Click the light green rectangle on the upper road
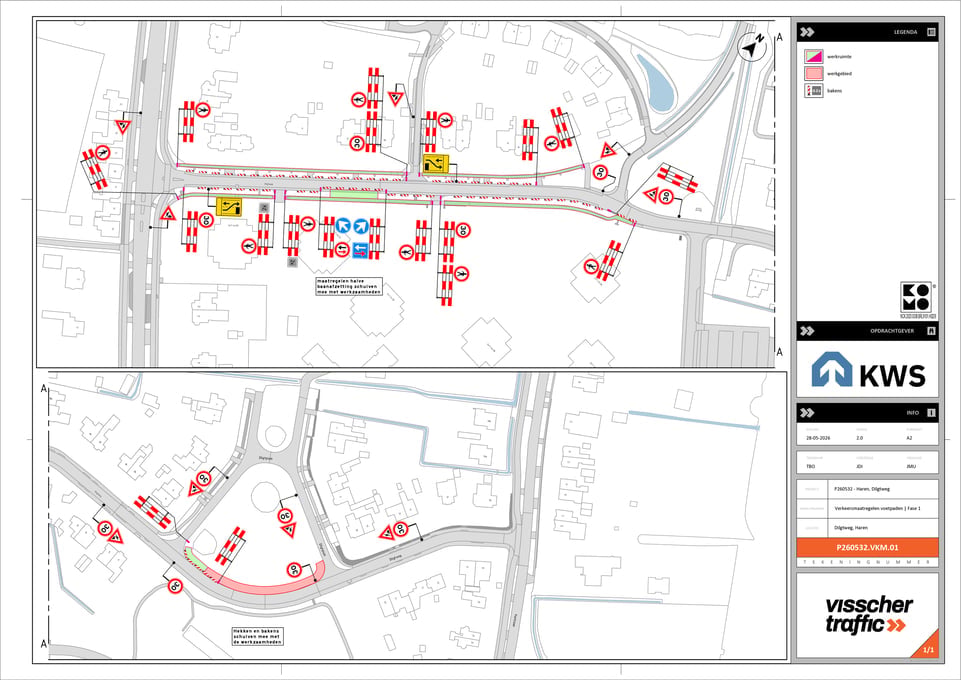Image resolution: width=961 pixels, height=680 pixels. click(354, 194)
